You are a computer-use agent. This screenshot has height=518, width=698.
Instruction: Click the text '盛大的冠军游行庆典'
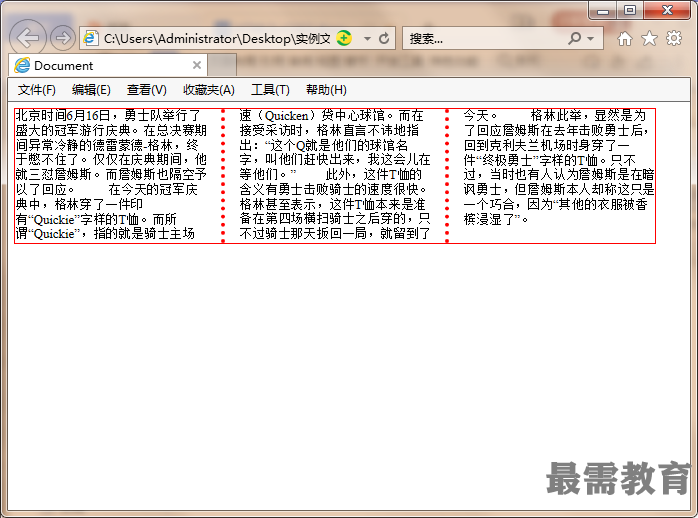coord(73,130)
